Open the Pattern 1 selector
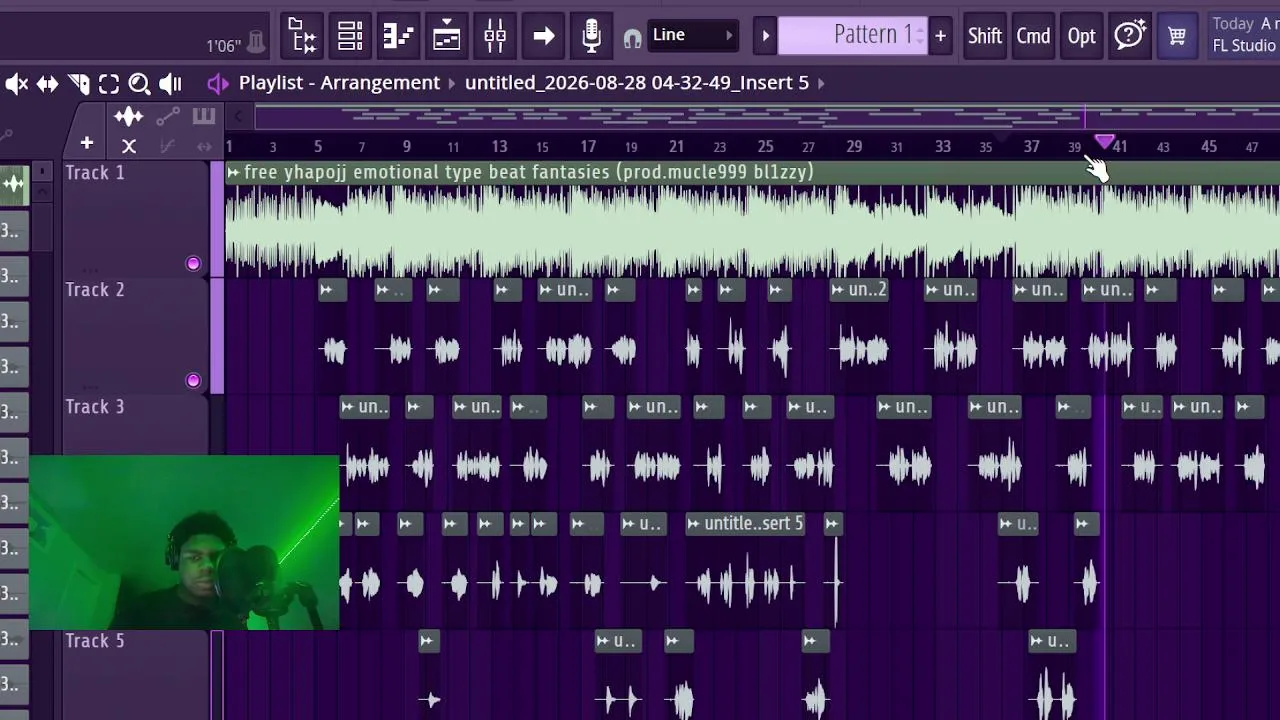Screen dimensions: 1280x720 click(853, 35)
